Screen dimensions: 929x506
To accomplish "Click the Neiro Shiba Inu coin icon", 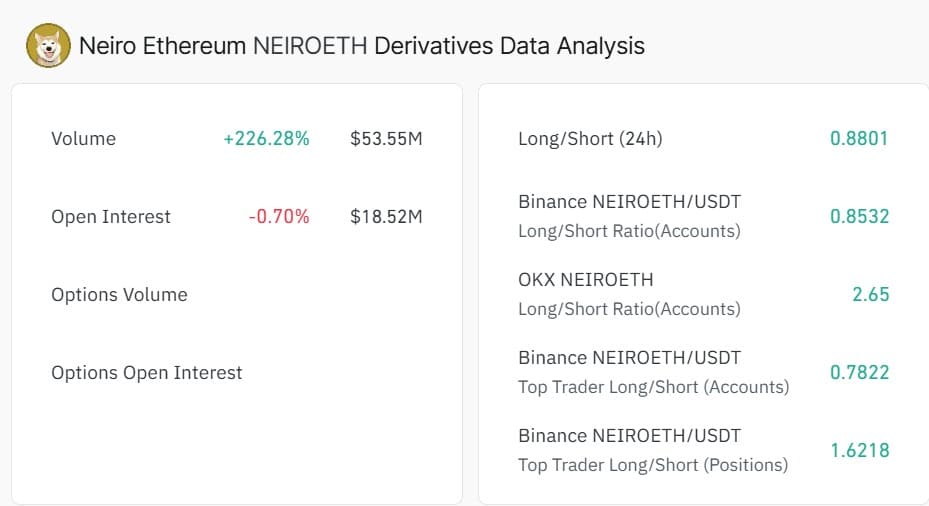I will pos(47,46).
